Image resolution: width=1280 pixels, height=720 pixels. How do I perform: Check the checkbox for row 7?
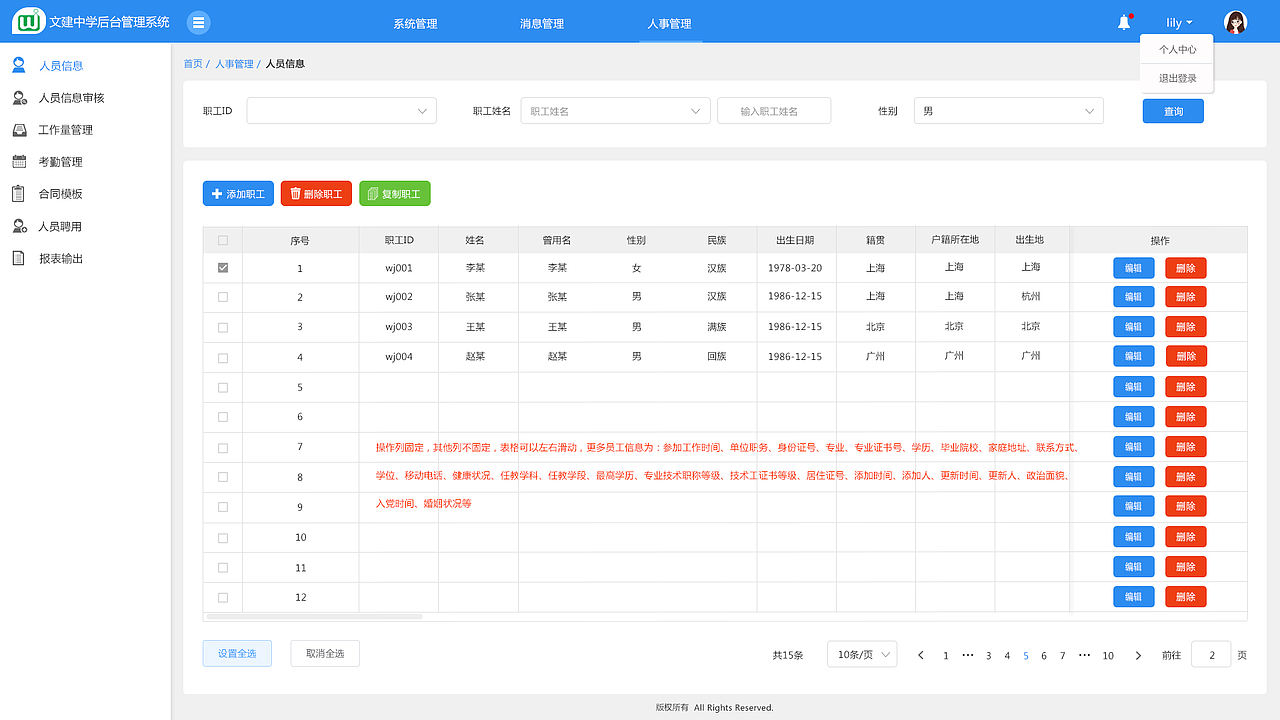(x=223, y=448)
